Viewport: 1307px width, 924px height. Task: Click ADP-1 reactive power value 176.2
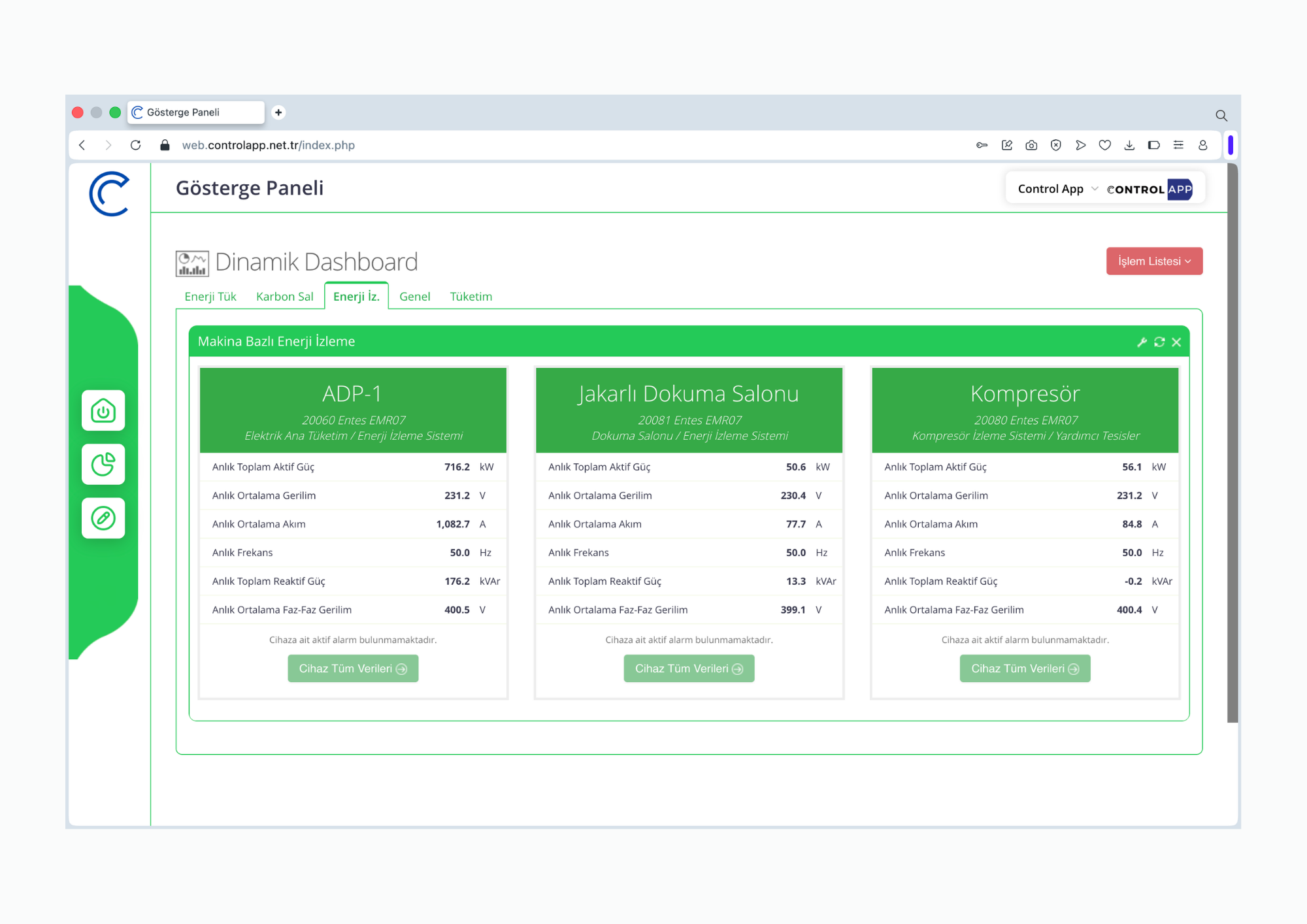(457, 581)
